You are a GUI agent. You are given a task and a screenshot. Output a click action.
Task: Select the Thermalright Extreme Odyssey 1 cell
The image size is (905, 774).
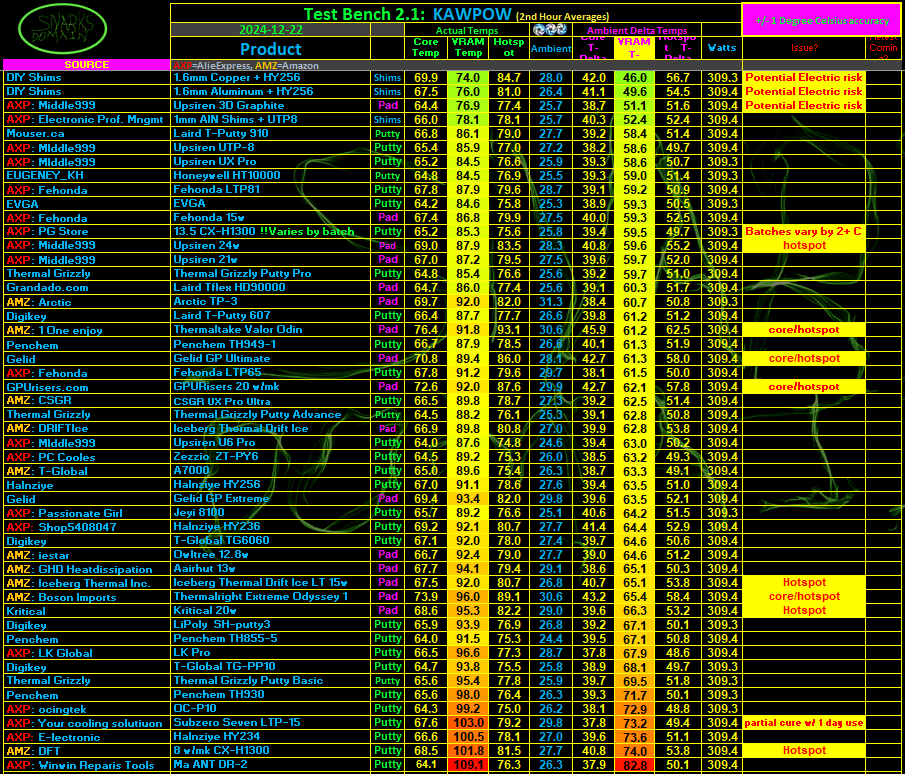point(271,596)
